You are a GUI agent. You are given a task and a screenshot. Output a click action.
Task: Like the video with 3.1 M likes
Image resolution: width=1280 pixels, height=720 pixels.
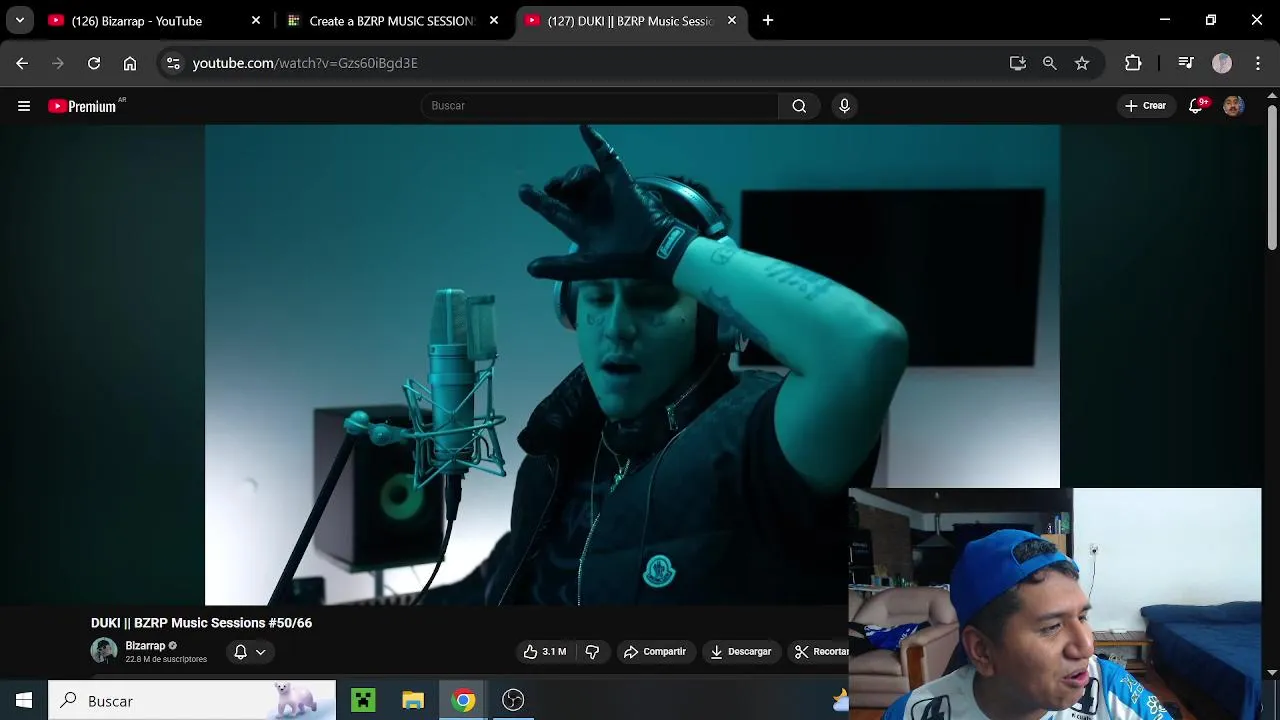click(x=545, y=652)
